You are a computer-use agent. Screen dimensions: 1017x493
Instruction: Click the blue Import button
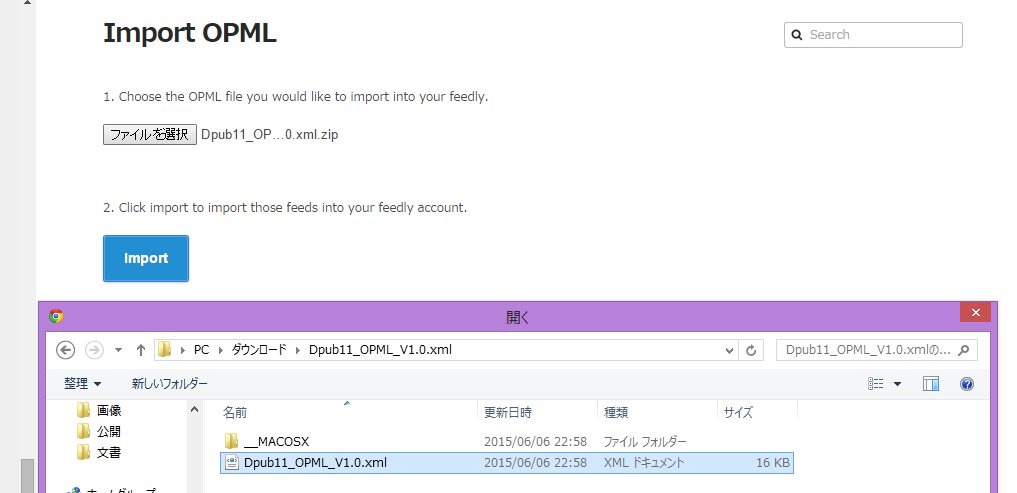(x=146, y=258)
